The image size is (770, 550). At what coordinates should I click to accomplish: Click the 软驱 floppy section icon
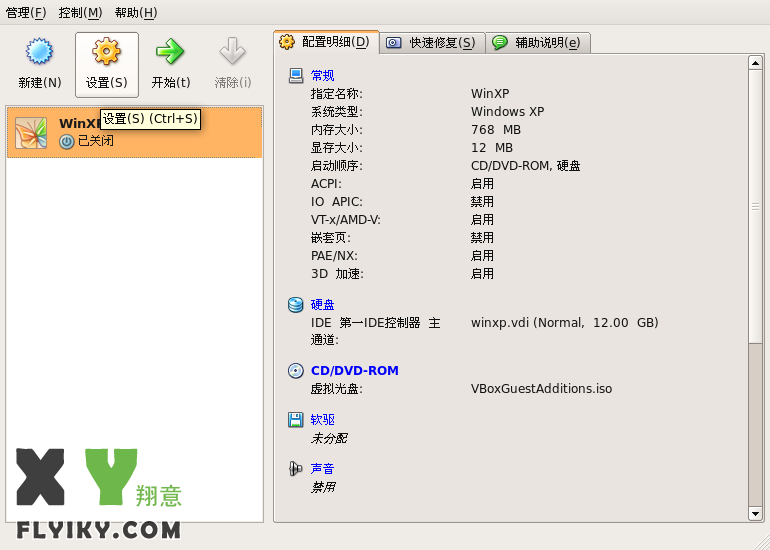click(x=296, y=420)
